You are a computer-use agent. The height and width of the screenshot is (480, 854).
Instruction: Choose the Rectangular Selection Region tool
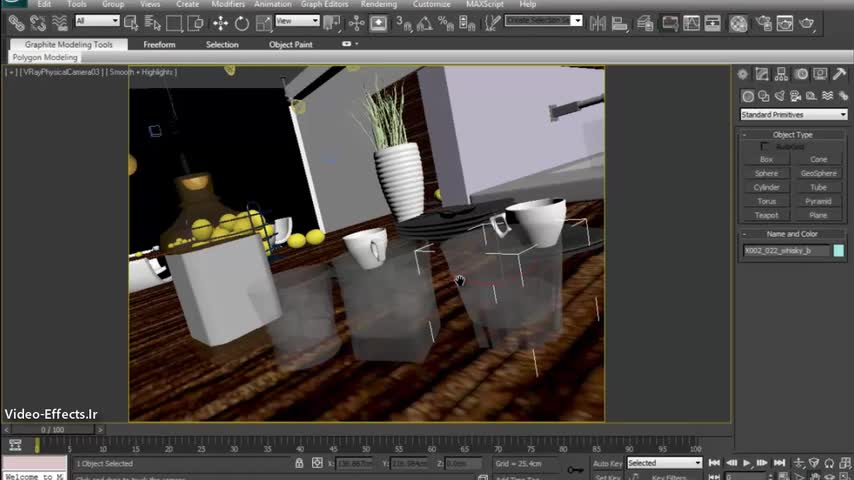coord(174,23)
